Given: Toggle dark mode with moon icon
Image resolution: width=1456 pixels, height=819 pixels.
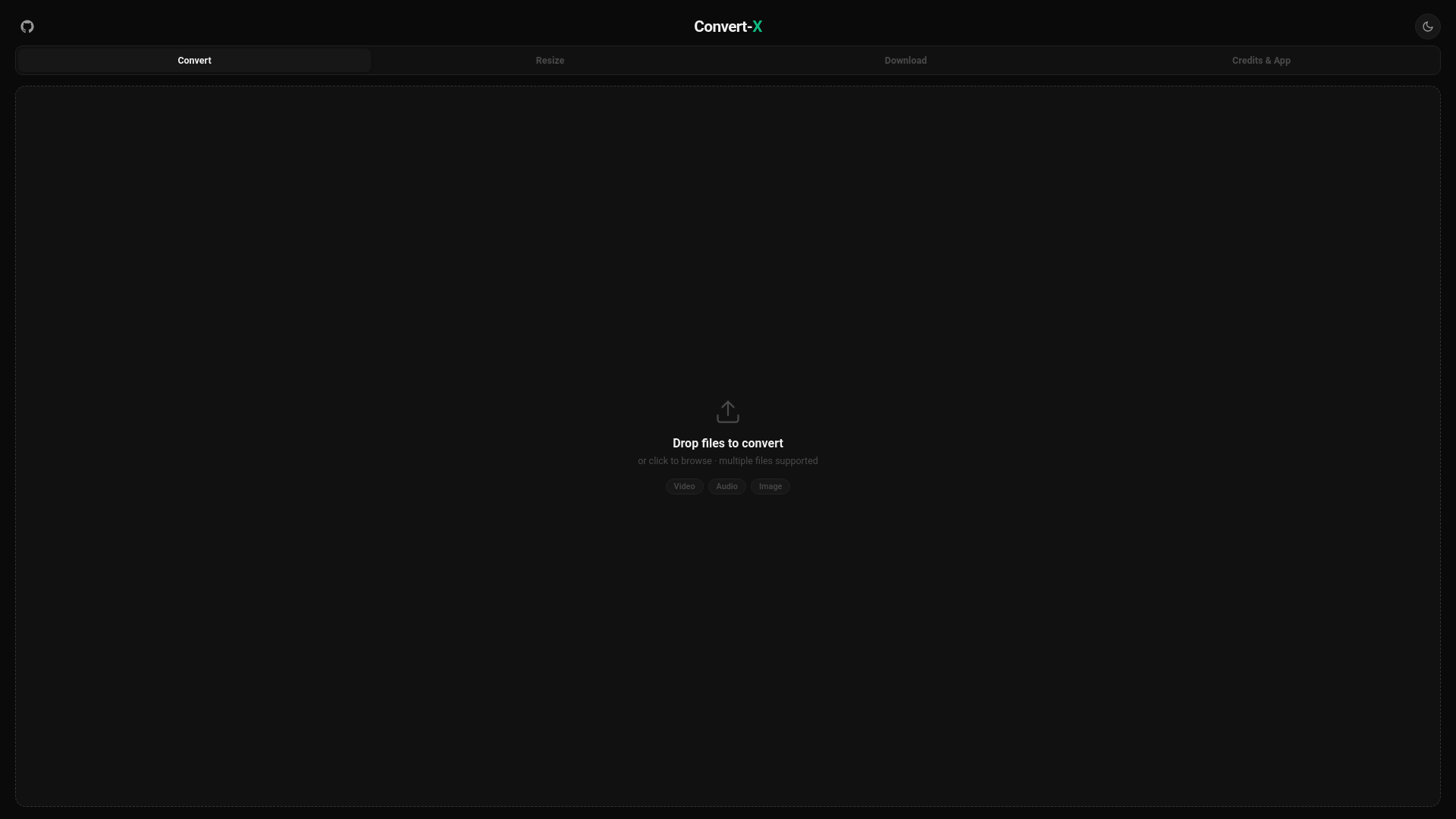Looking at the screenshot, I should (1427, 27).
